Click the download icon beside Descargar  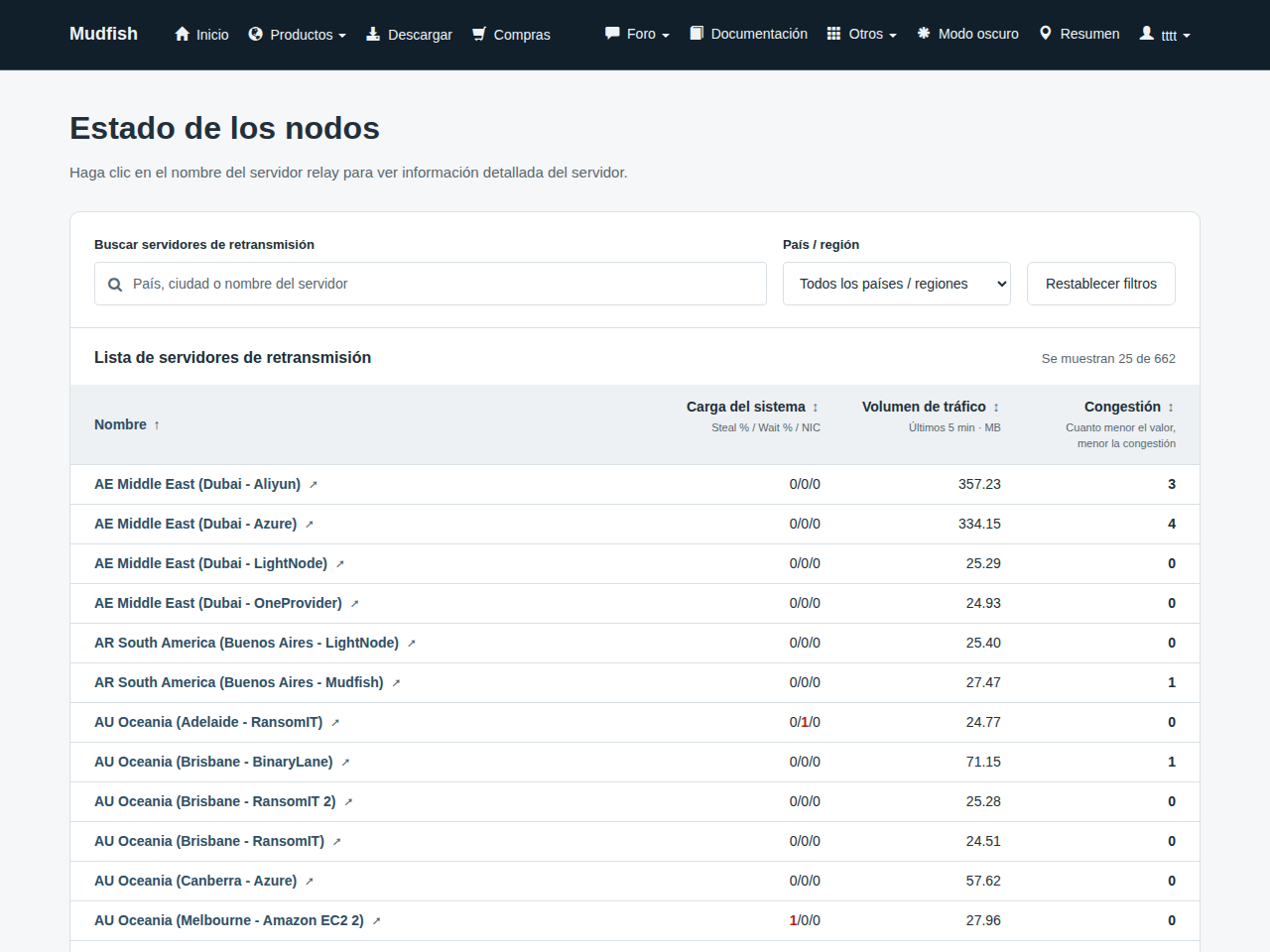373,34
